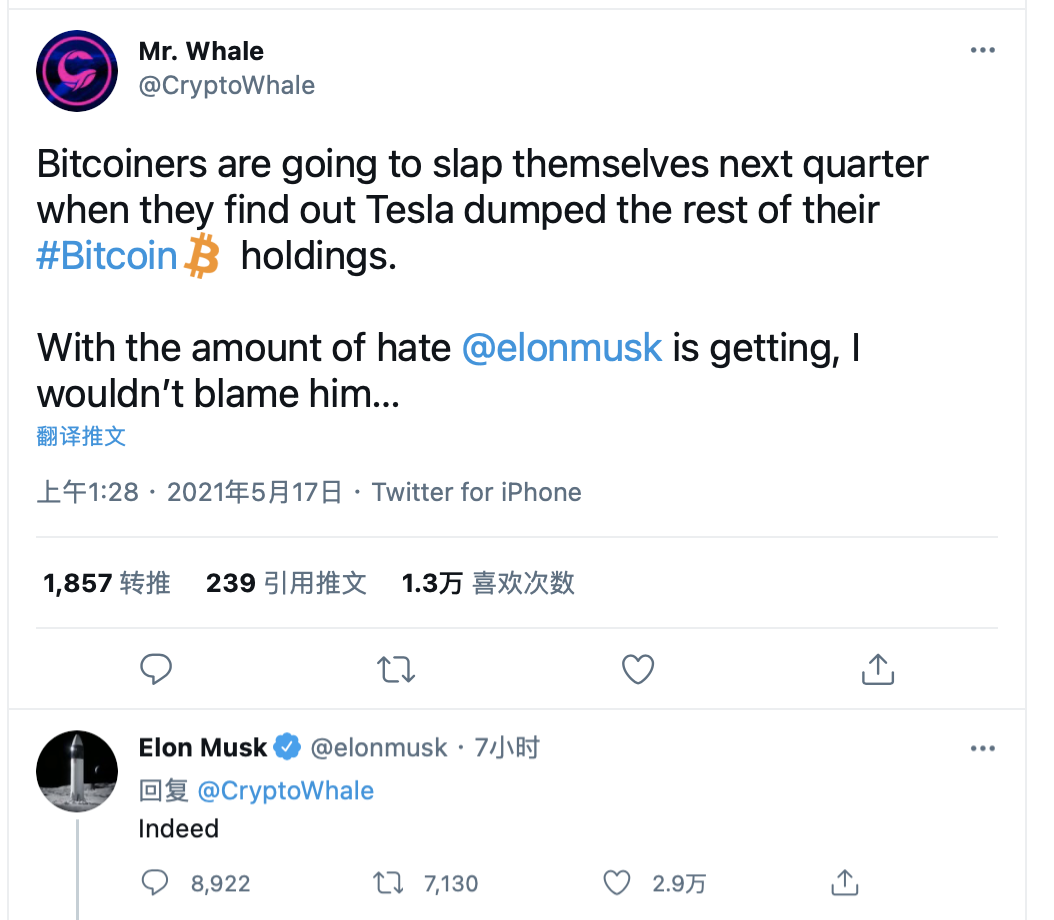Open the more options menu on Elon Musk's reply
This screenshot has width=1054, height=920.
click(x=983, y=748)
